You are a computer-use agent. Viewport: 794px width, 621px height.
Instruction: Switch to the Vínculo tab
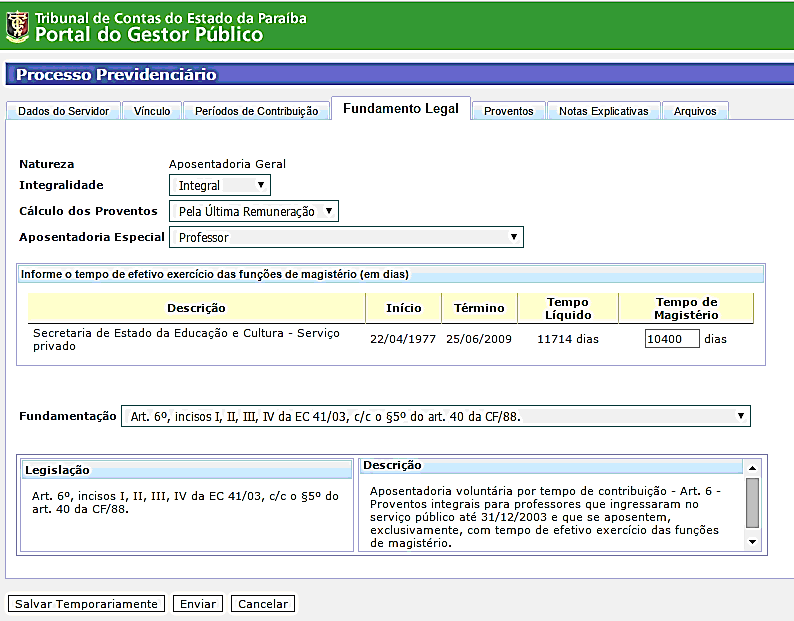pos(152,111)
